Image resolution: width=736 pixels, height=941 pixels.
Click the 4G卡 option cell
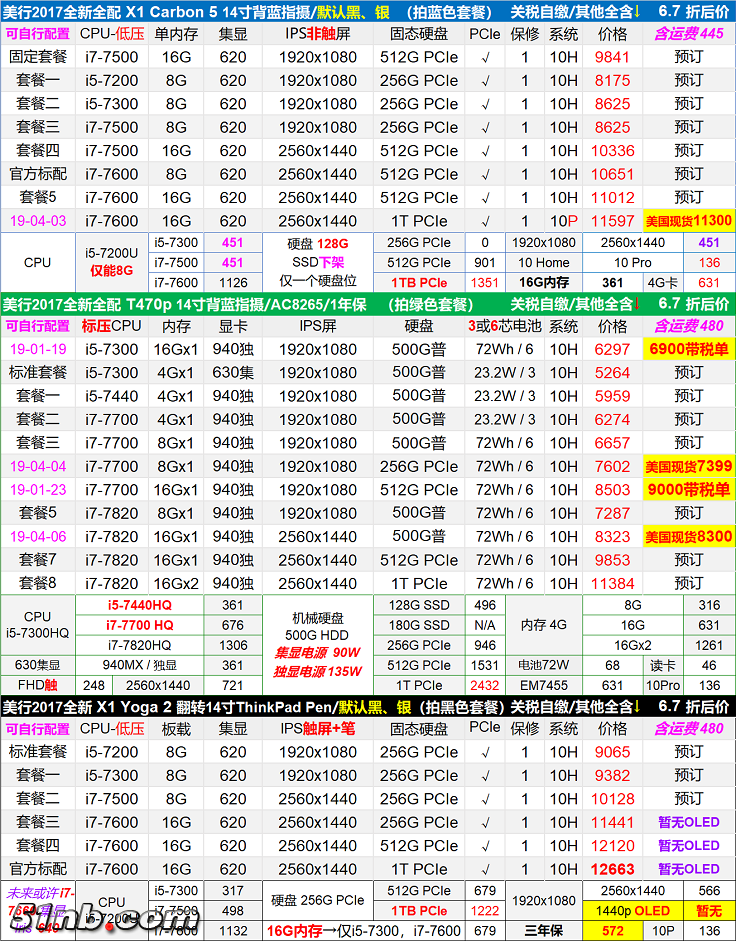(x=662, y=282)
